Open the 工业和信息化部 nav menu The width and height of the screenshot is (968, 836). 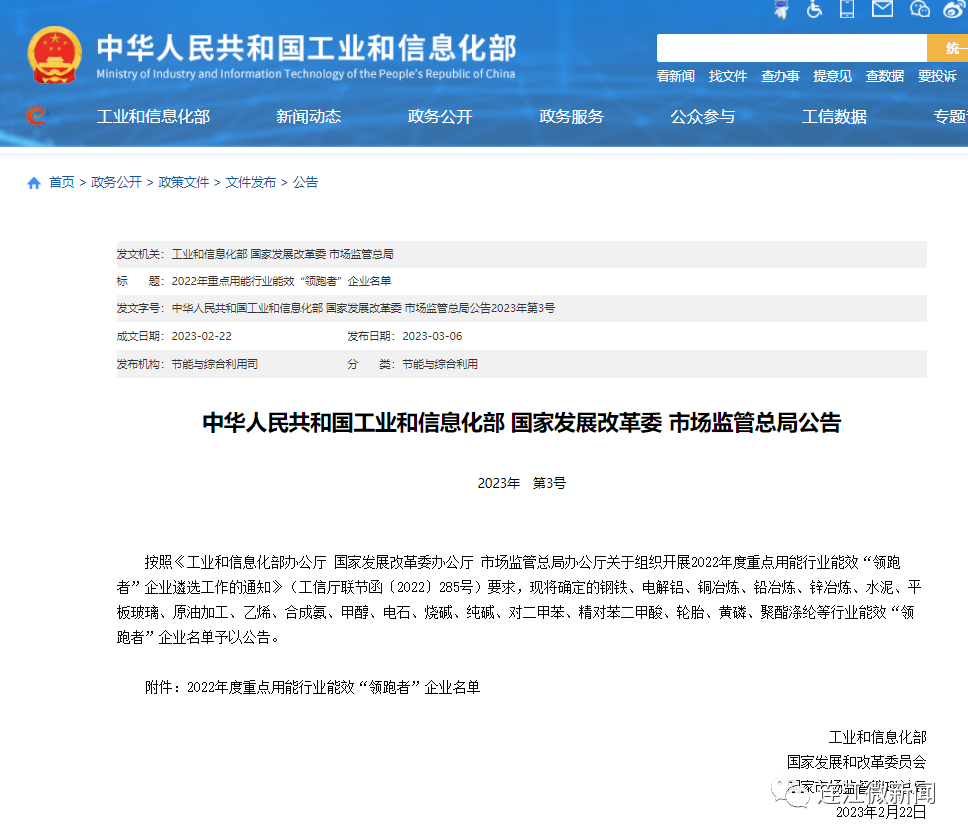coord(154,117)
